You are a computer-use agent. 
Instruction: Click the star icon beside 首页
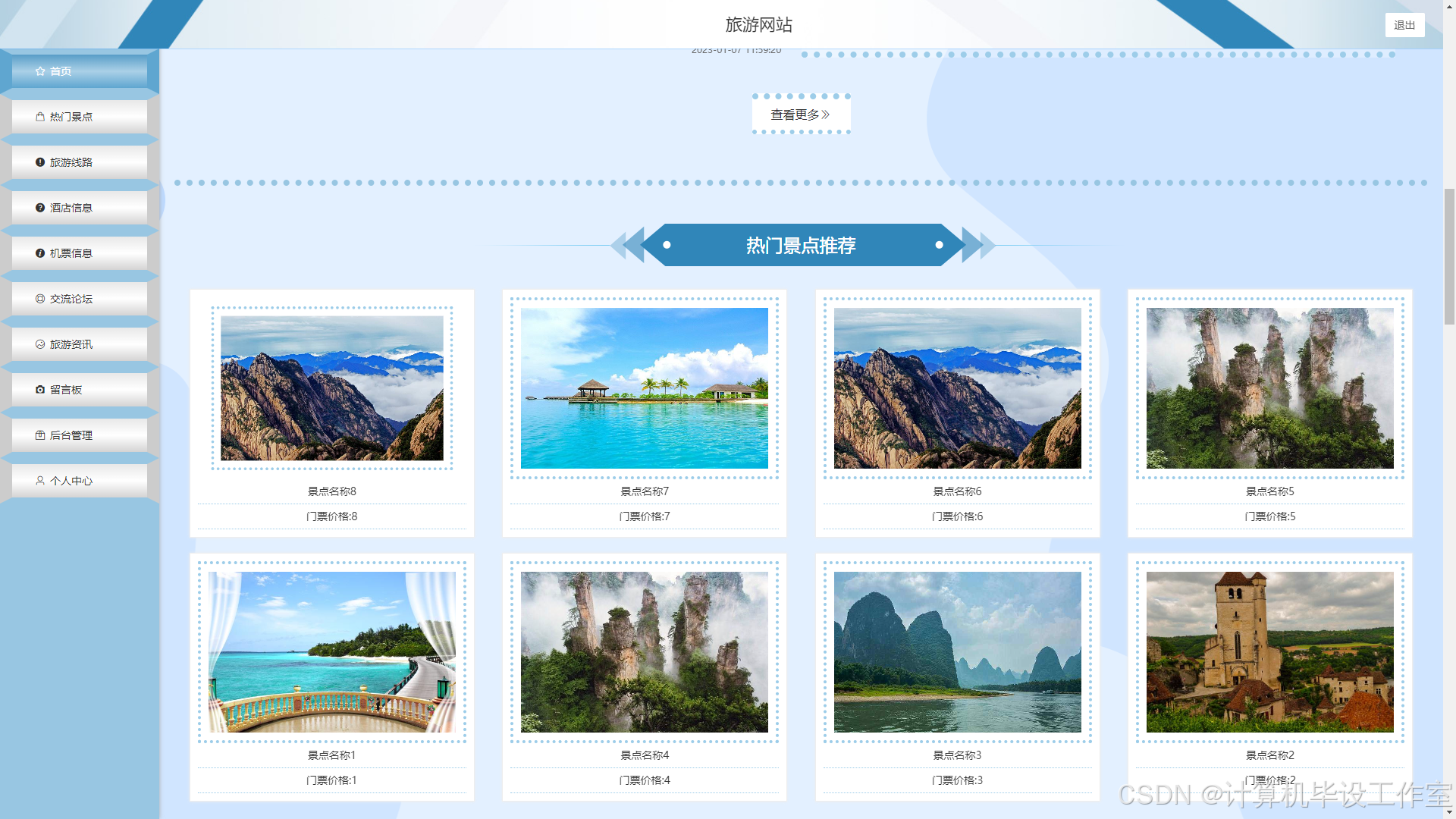click(40, 71)
